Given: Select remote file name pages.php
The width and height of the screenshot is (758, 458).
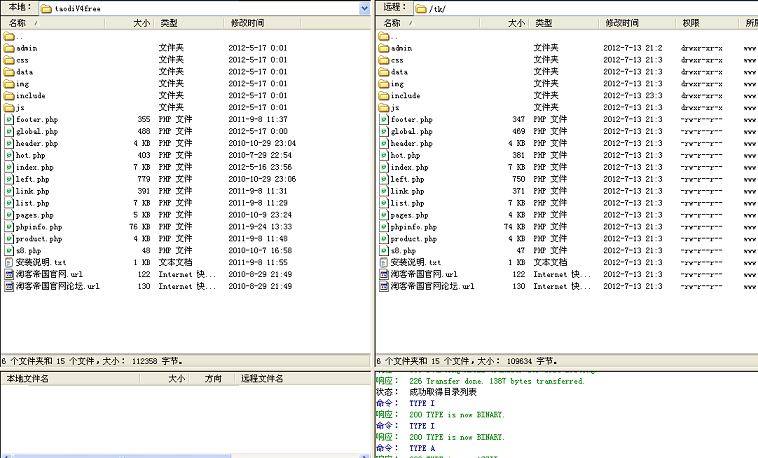Looking at the screenshot, I should [x=409, y=215].
